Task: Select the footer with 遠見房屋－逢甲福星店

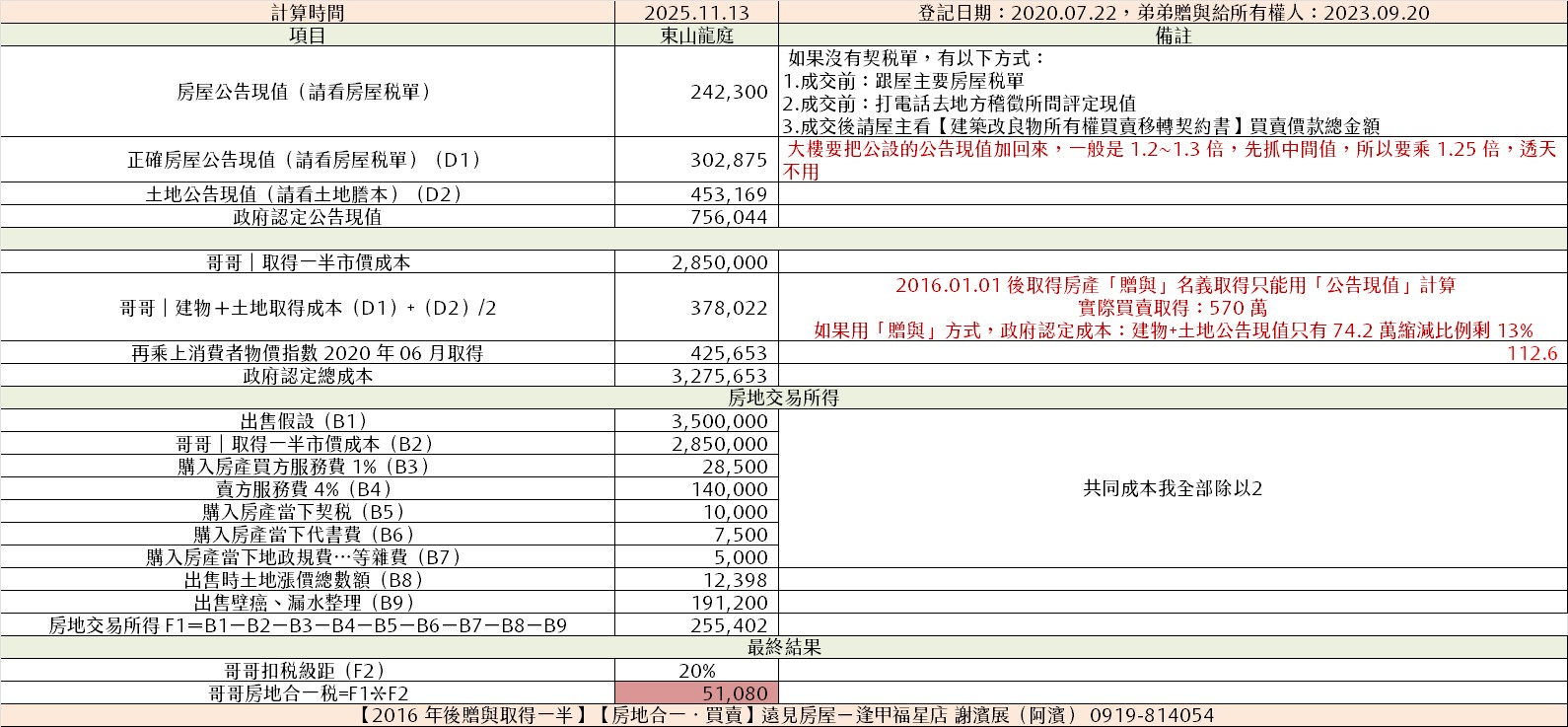Action: point(784,715)
